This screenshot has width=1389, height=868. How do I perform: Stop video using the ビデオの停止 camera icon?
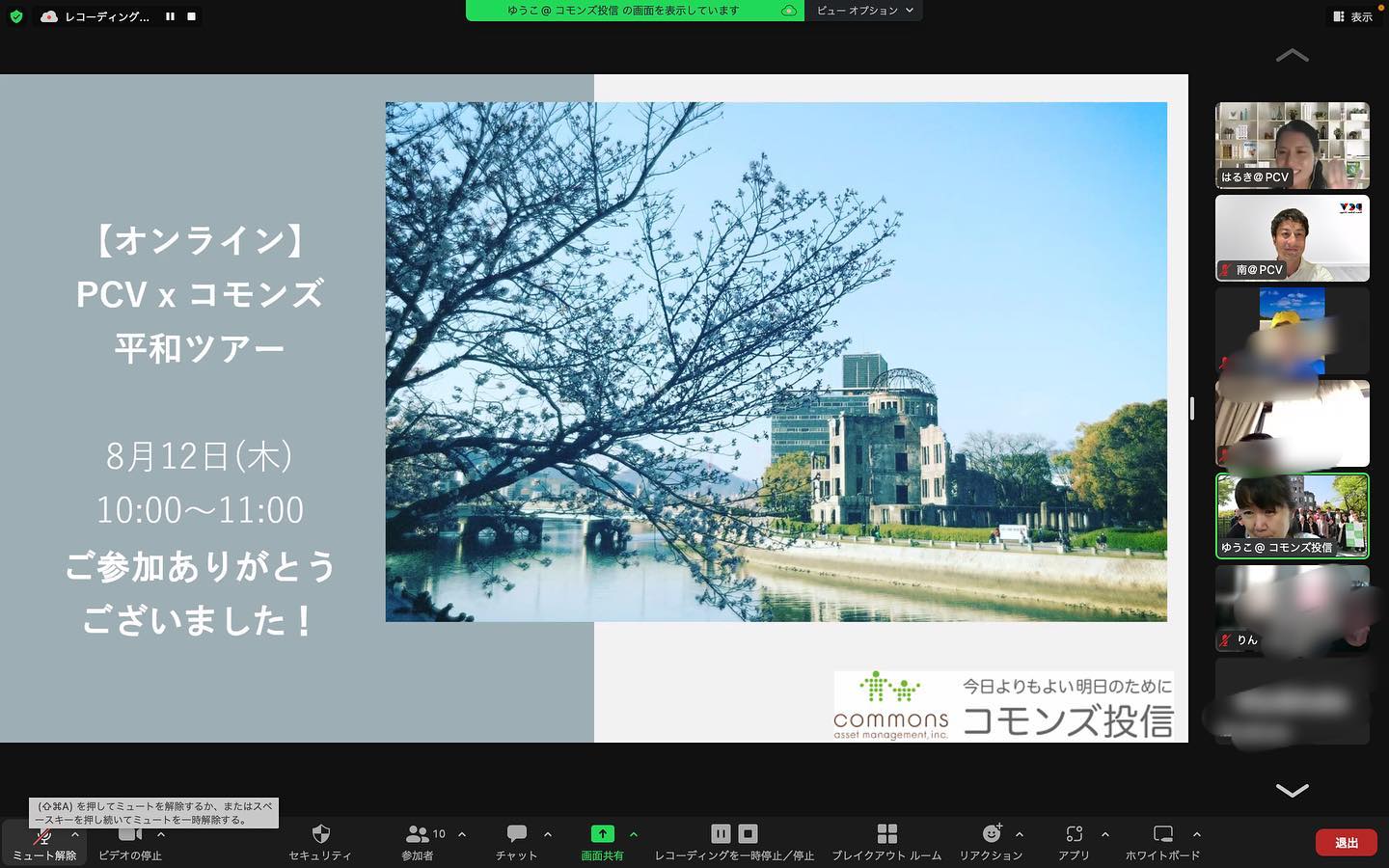[130, 834]
